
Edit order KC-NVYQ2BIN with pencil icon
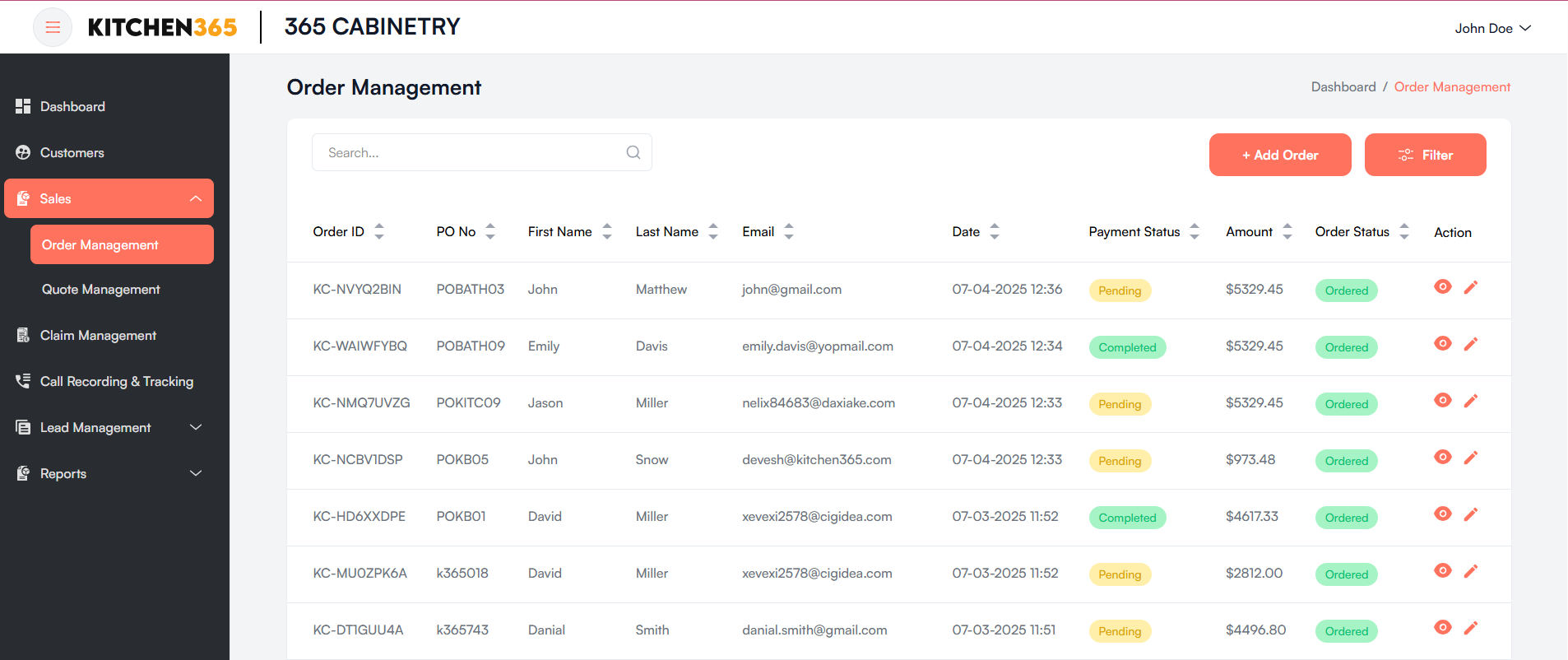click(x=1471, y=286)
